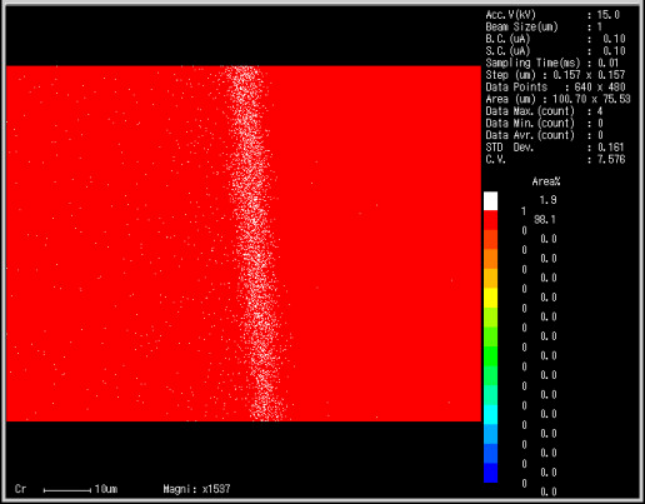Click the Beam Size(um) label

pyautogui.click(x=522, y=27)
